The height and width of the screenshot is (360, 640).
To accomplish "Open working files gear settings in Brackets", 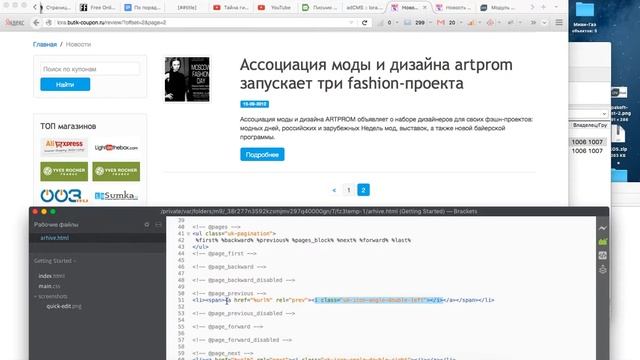I will (147, 224).
